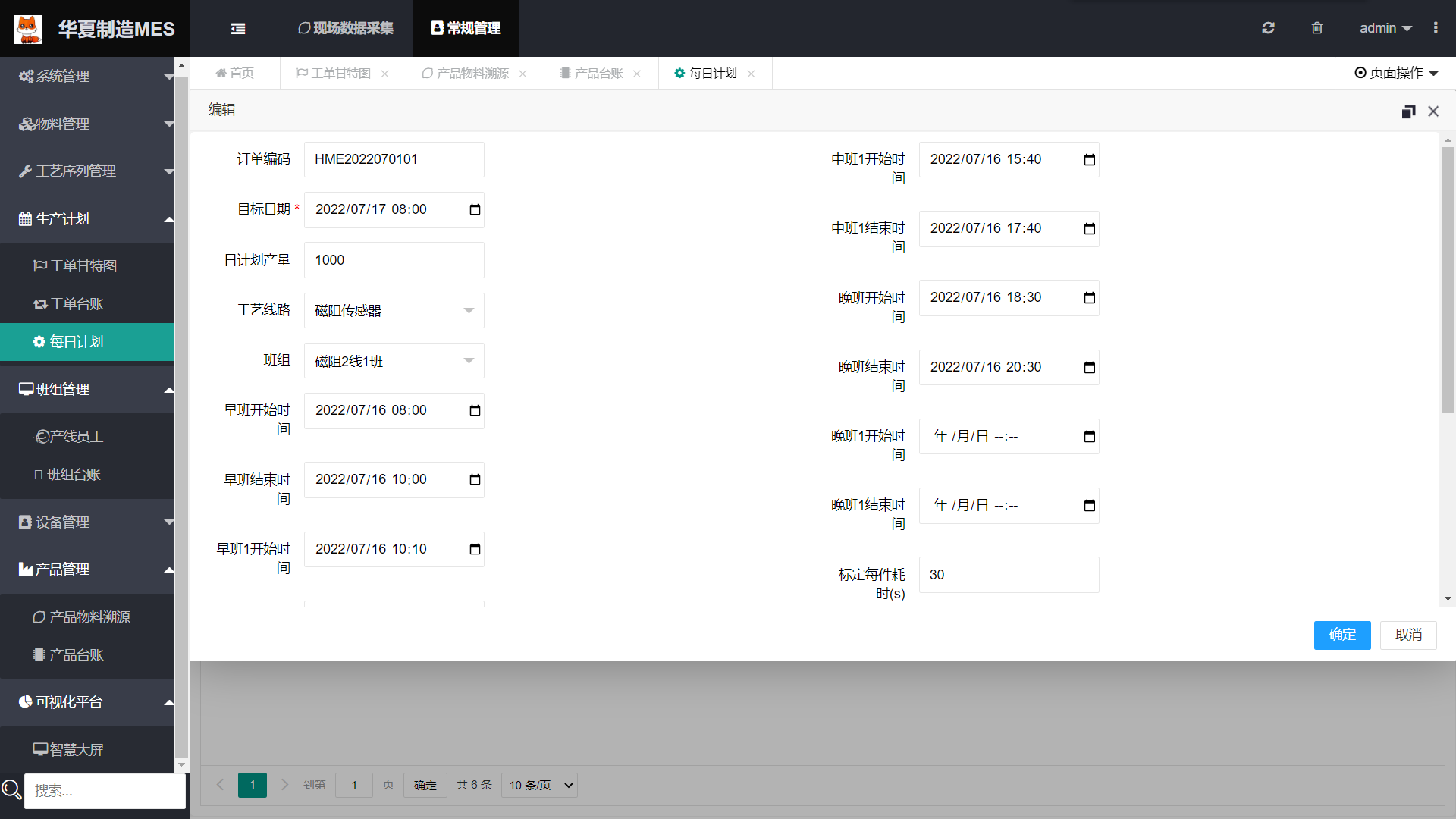Click the pagination 确定 jump button
Image resolution: width=1456 pixels, height=819 pixels.
pyautogui.click(x=425, y=785)
